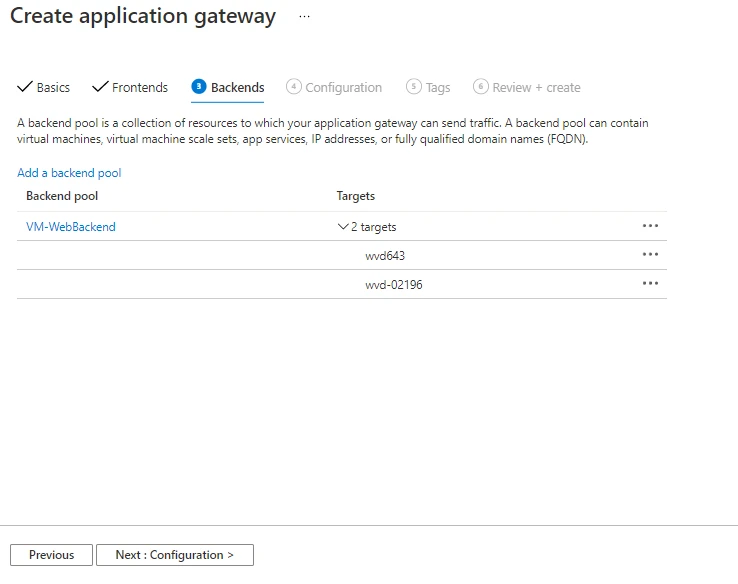
Task: Click the Add a backend pool link
Action: (x=69, y=173)
